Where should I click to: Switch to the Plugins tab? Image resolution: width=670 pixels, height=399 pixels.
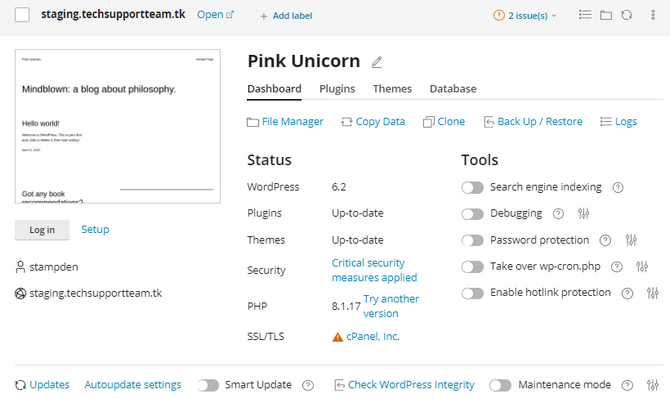(x=337, y=89)
